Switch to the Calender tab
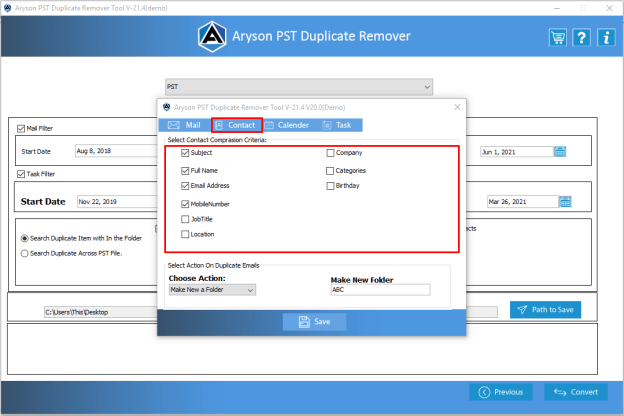The width and height of the screenshot is (624, 416). [287, 125]
